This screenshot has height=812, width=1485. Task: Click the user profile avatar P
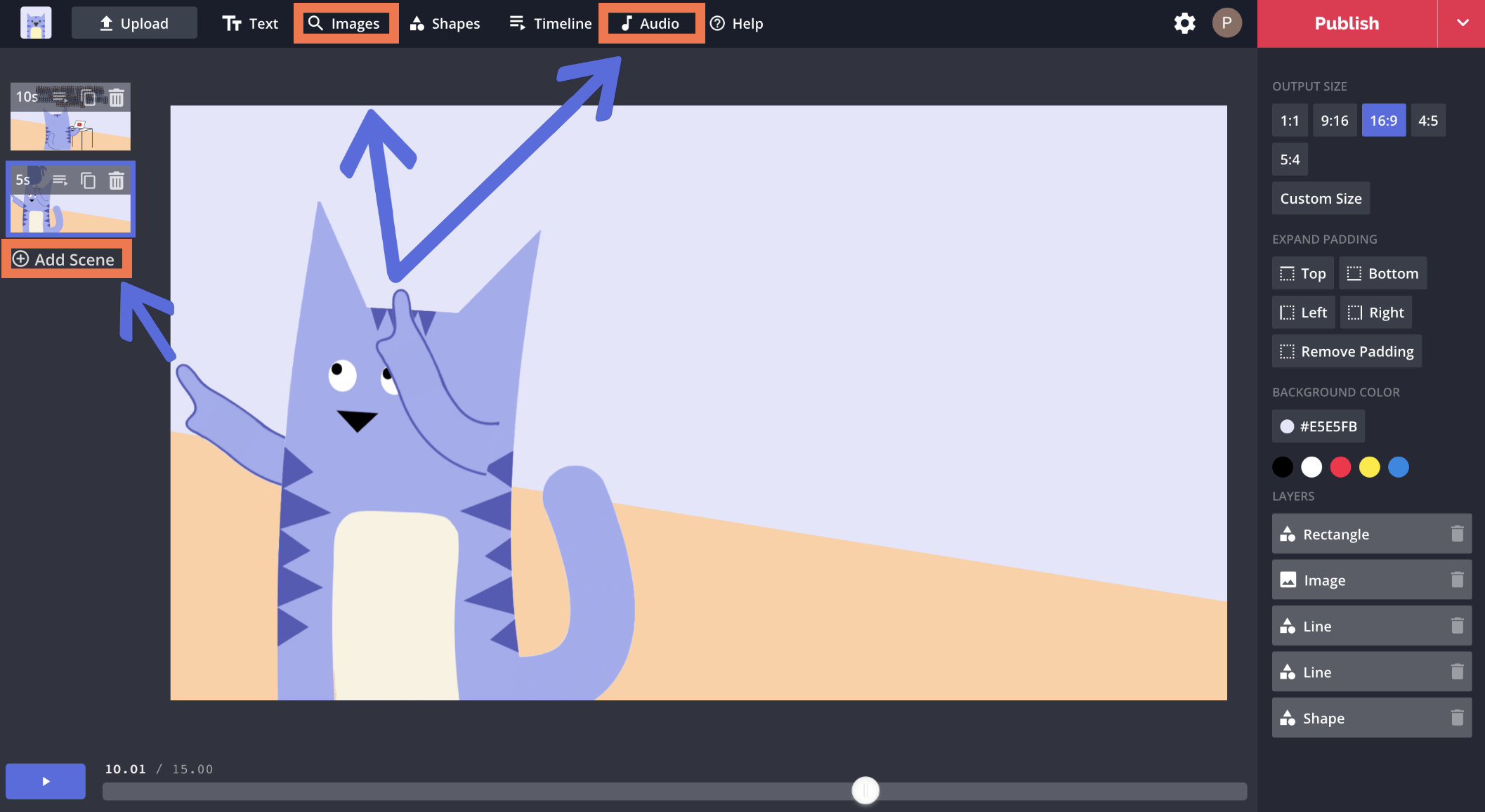pyautogui.click(x=1226, y=23)
